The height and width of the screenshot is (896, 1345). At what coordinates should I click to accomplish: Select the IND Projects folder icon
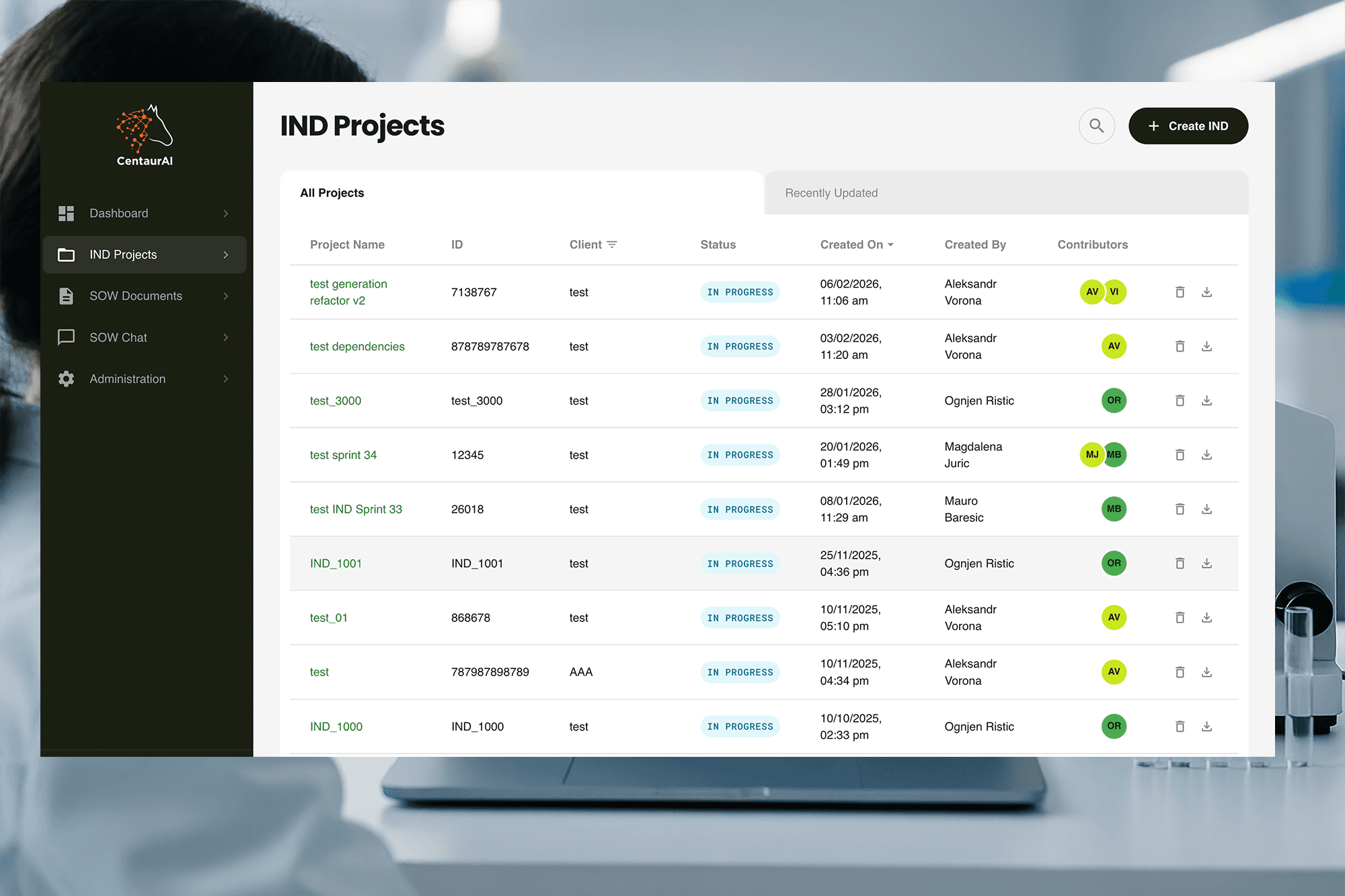(x=66, y=254)
